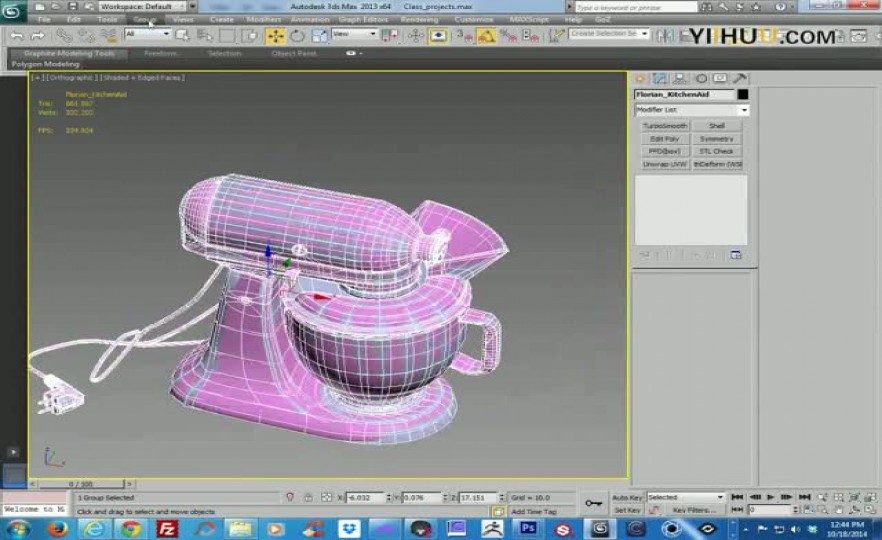882x540 pixels.
Task: Apply the TurboSmooth modifier button
Action: (664, 125)
